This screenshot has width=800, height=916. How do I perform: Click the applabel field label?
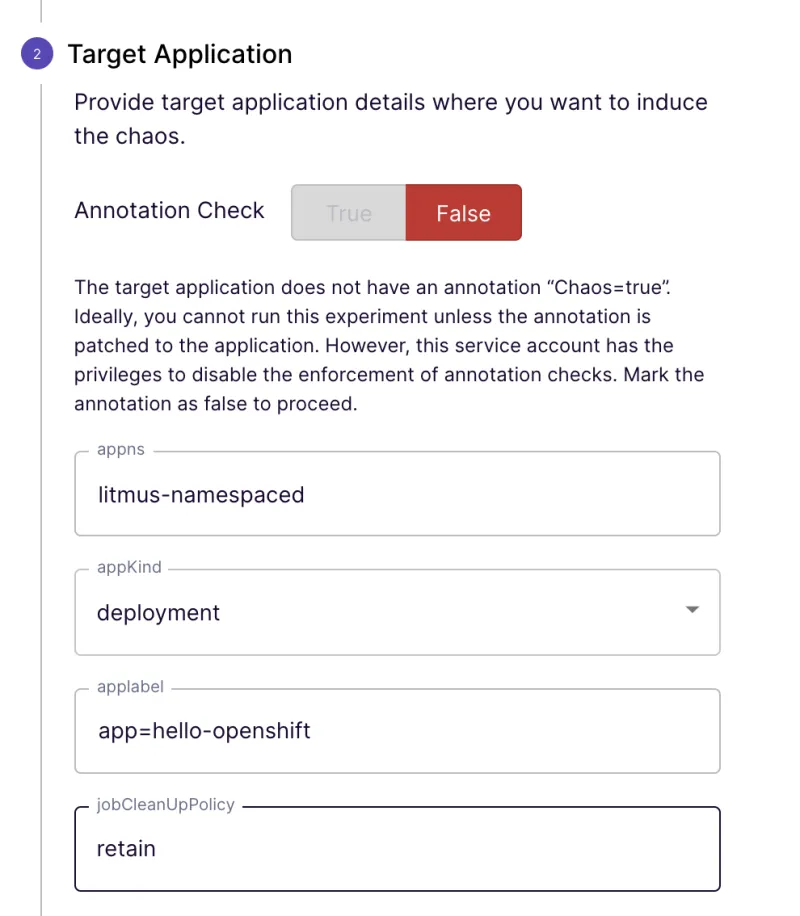click(130, 687)
